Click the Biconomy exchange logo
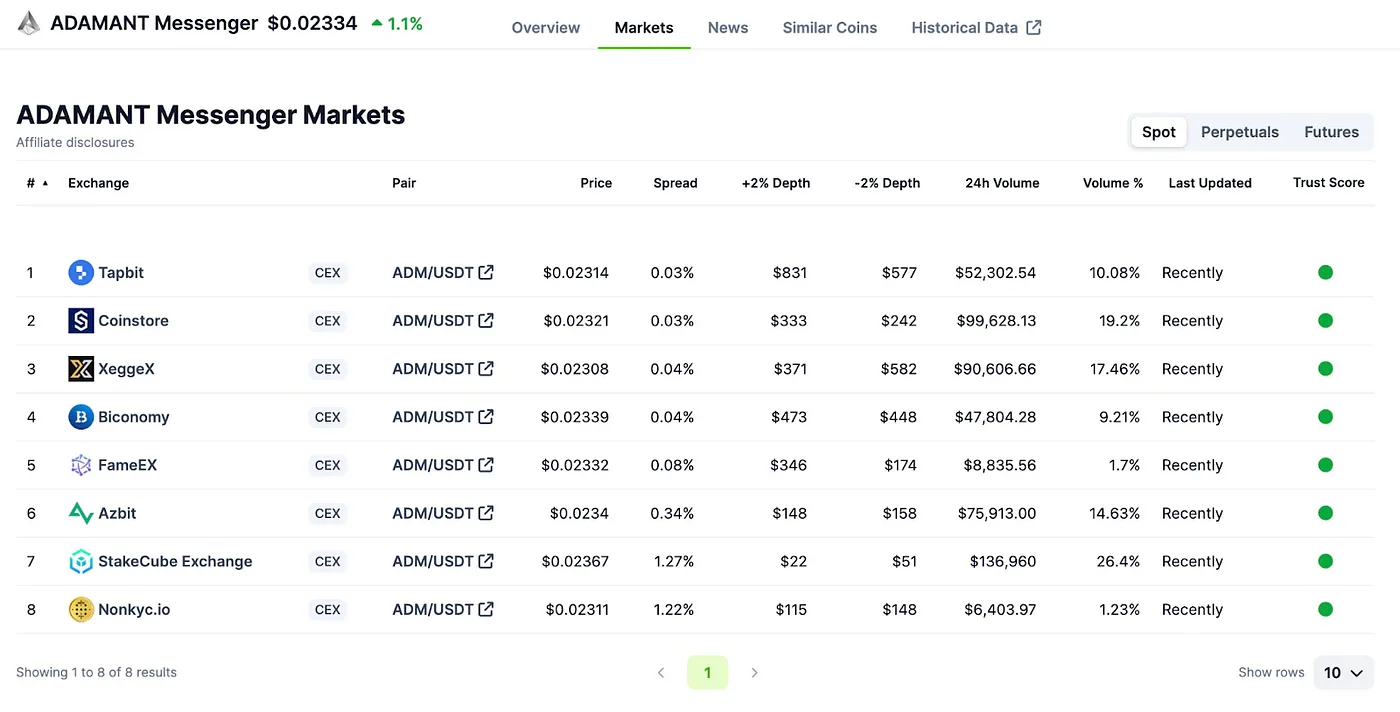Image resolution: width=1400 pixels, height=712 pixels. click(81, 416)
